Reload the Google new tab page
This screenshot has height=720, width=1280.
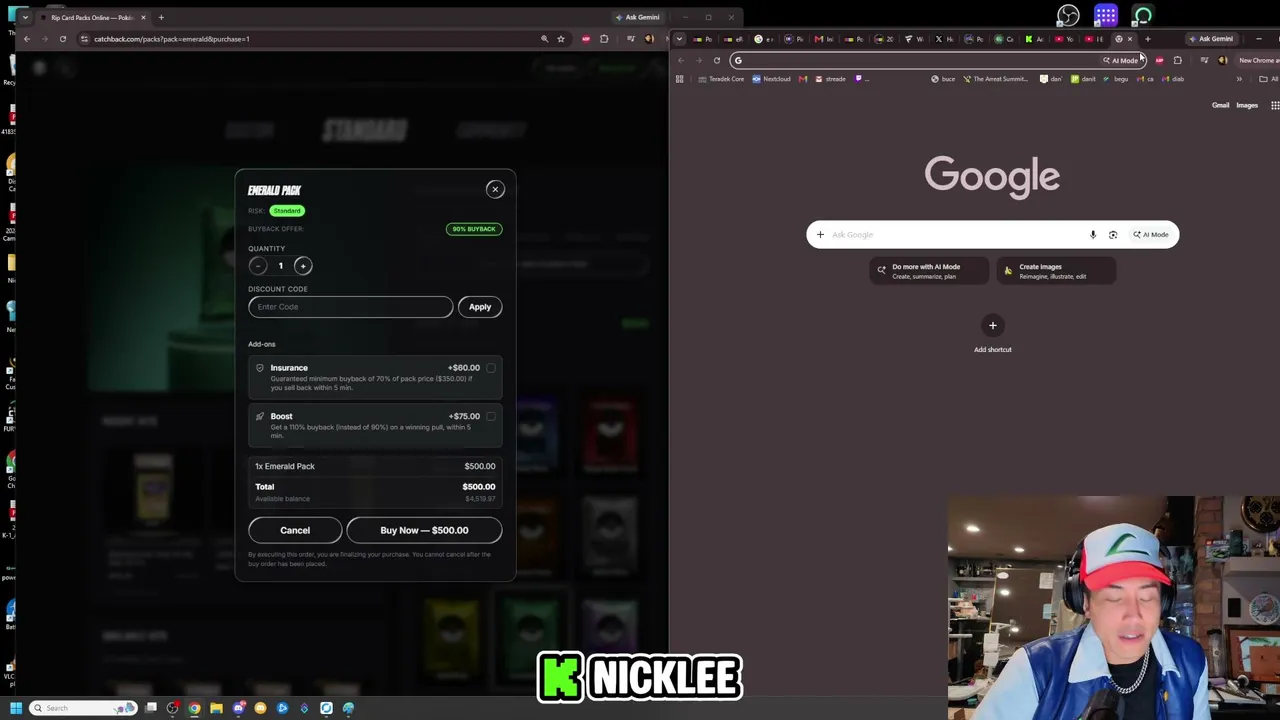[717, 61]
